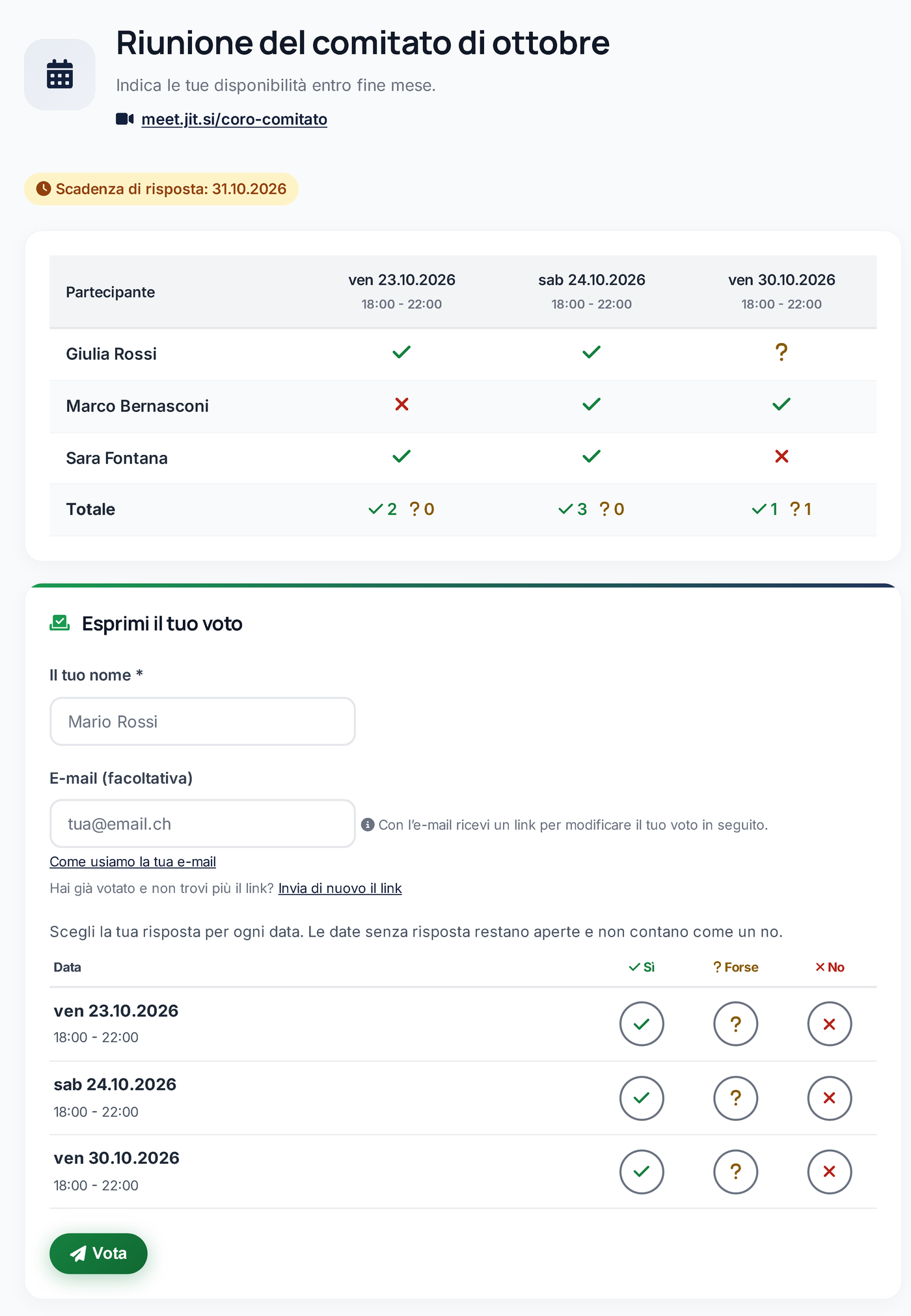The image size is (911, 1316).
Task: Submit the vote with the Vota button
Action: pos(98,1254)
